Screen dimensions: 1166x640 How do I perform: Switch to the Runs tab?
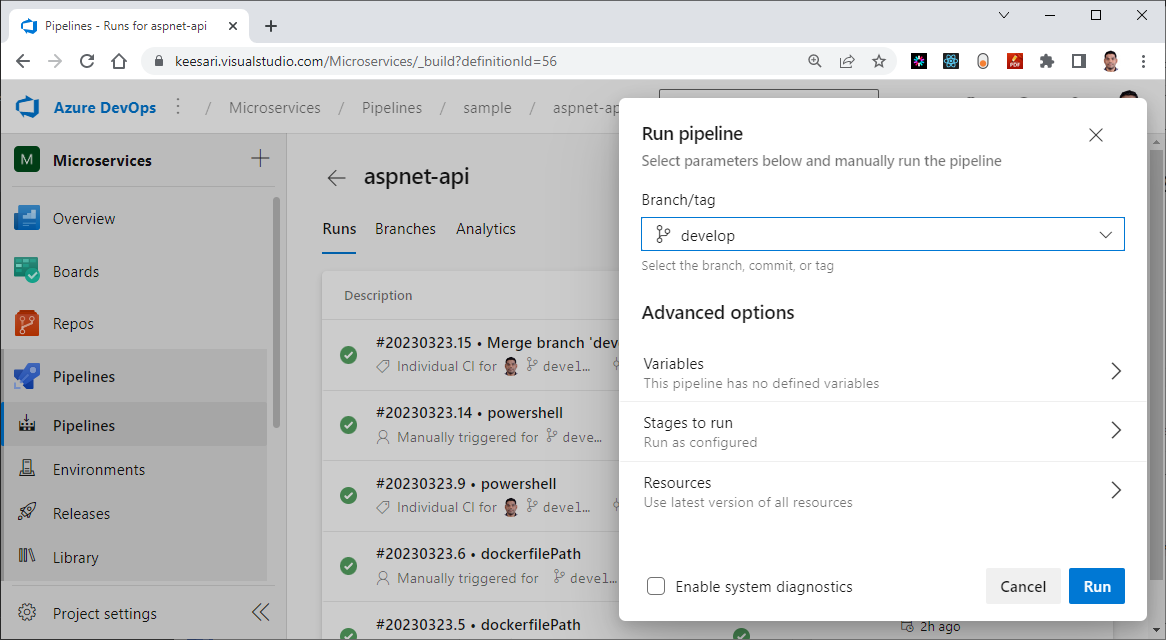(x=339, y=229)
